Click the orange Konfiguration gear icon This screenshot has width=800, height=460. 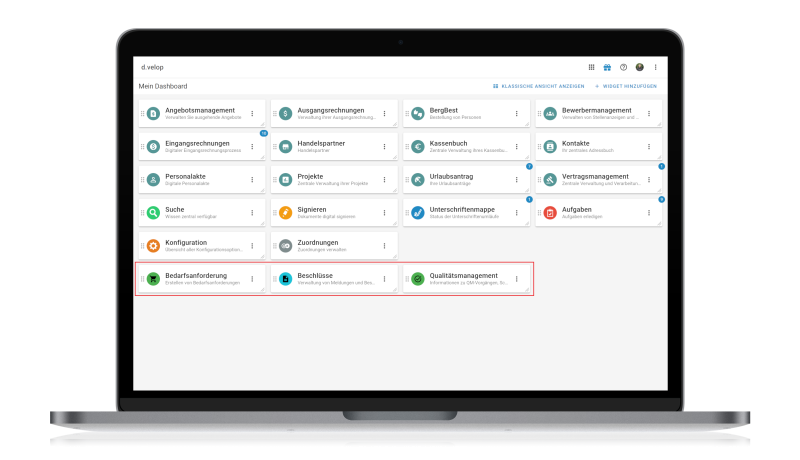point(153,246)
